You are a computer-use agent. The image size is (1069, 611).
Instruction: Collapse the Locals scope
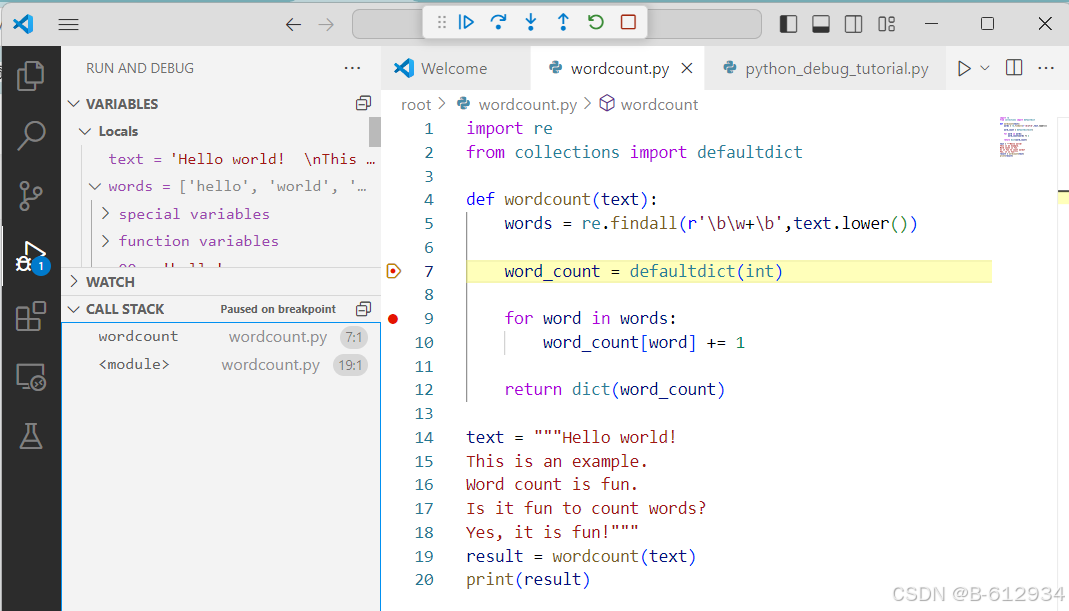(85, 131)
